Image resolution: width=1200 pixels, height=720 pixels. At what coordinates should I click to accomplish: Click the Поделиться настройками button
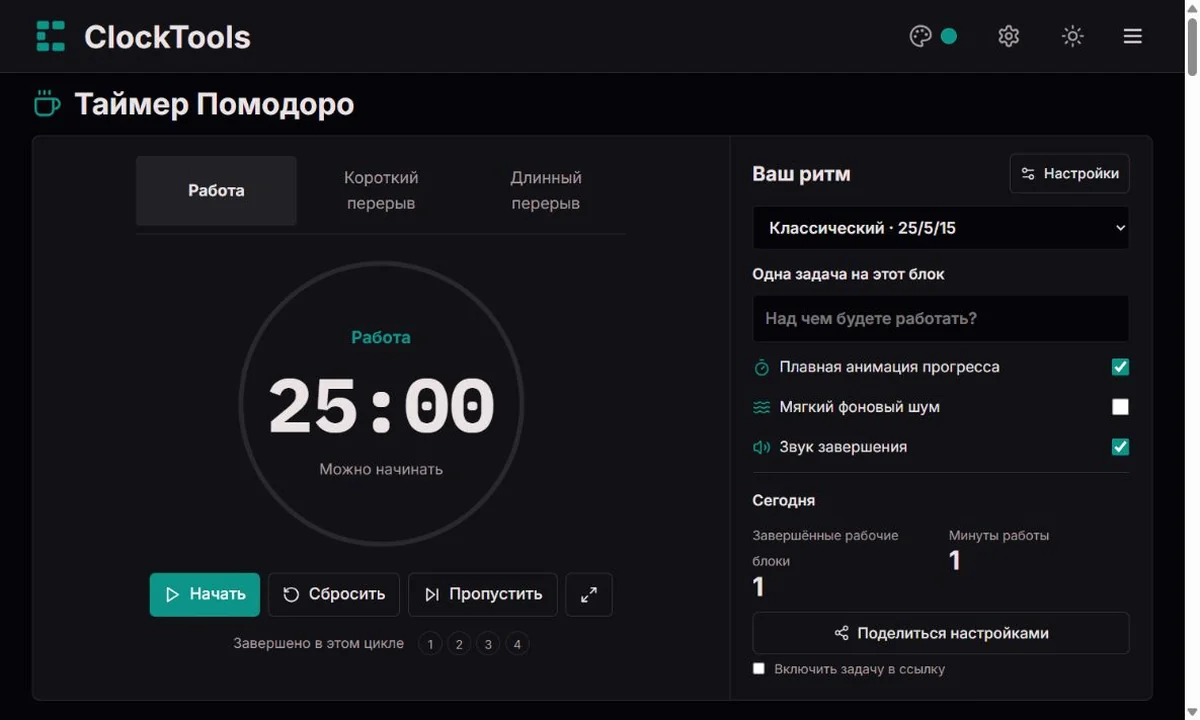tap(941, 633)
